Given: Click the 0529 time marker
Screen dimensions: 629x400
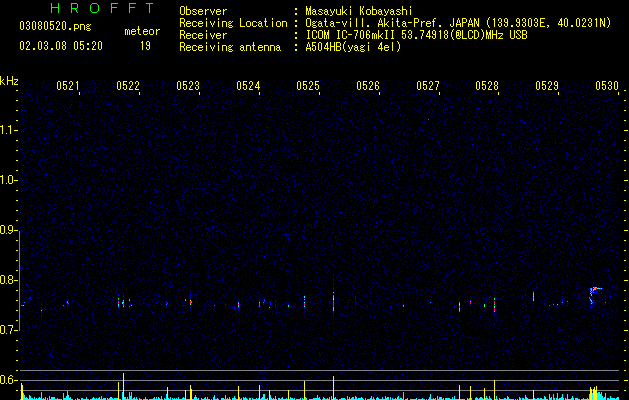Looking at the screenshot, I should 547,85.
